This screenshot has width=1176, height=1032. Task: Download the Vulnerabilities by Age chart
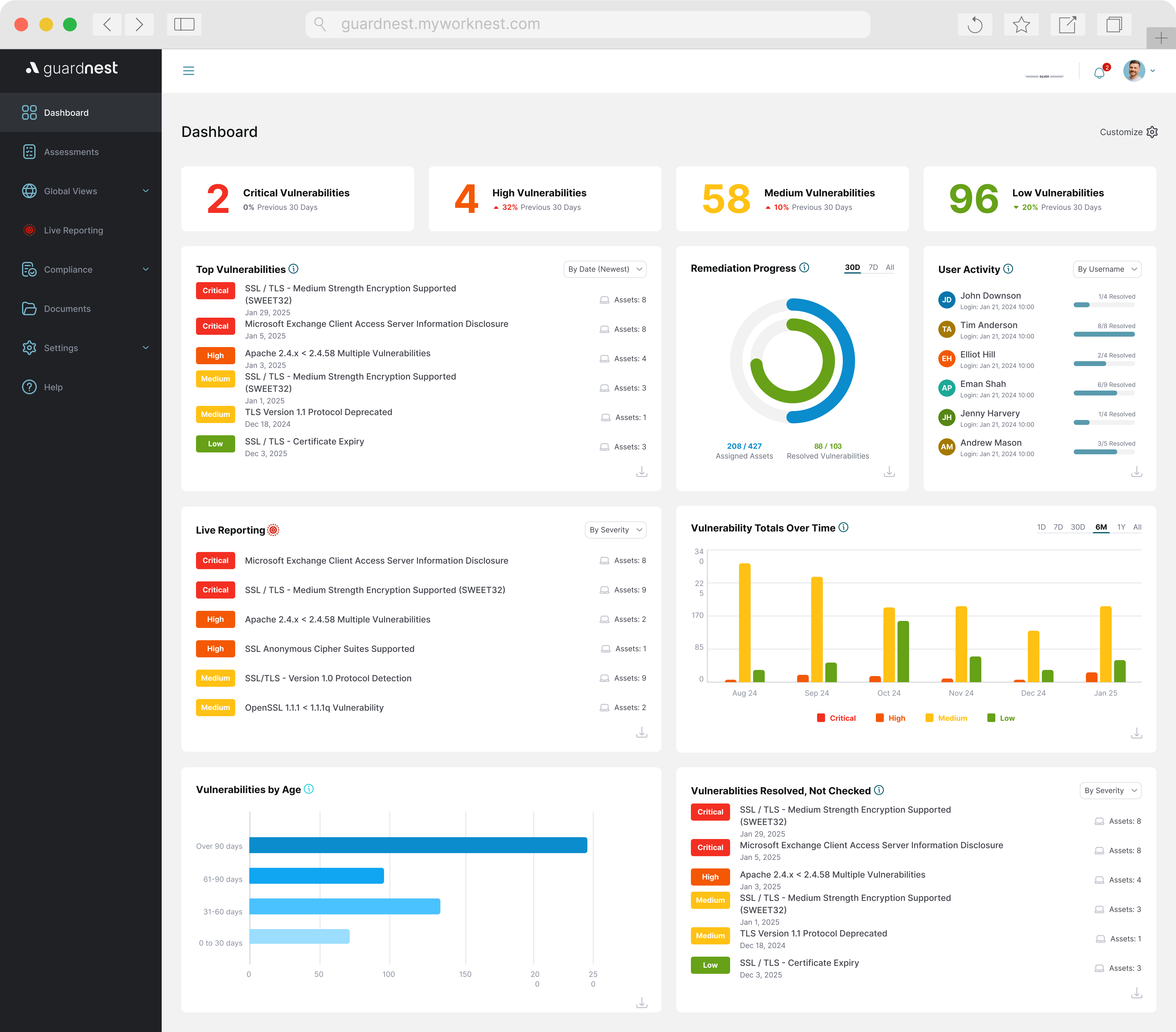click(642, 1003)
